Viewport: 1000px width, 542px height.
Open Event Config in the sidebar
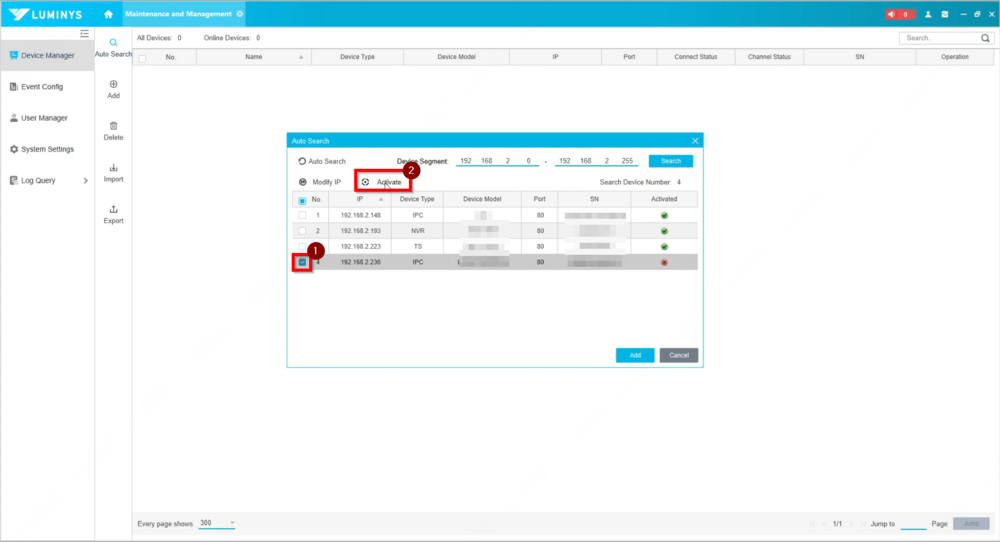click(x=42, y=87)
